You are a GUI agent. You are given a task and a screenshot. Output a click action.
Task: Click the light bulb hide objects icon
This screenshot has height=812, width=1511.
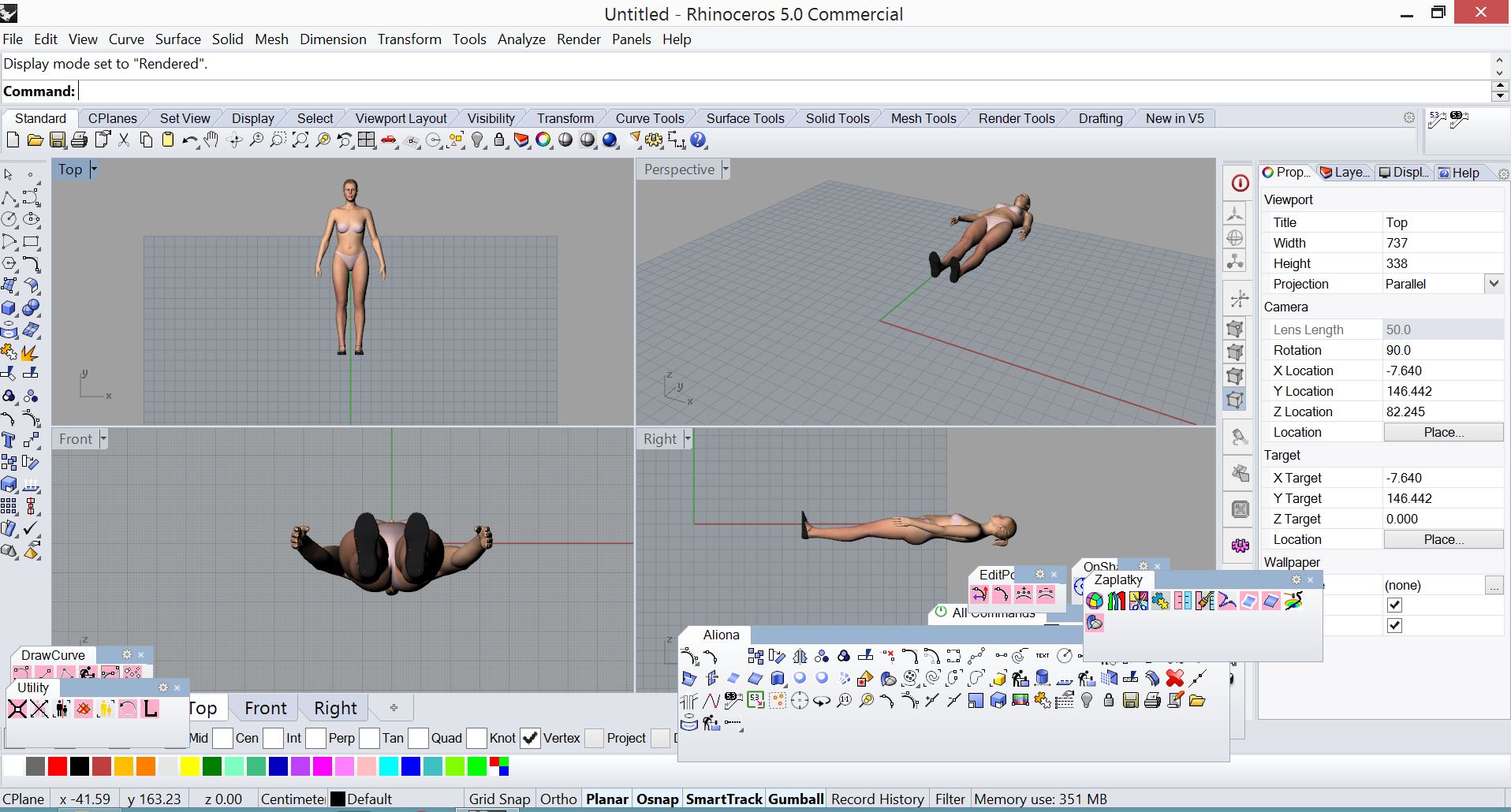pyautogui.click(x=477, y=140)
